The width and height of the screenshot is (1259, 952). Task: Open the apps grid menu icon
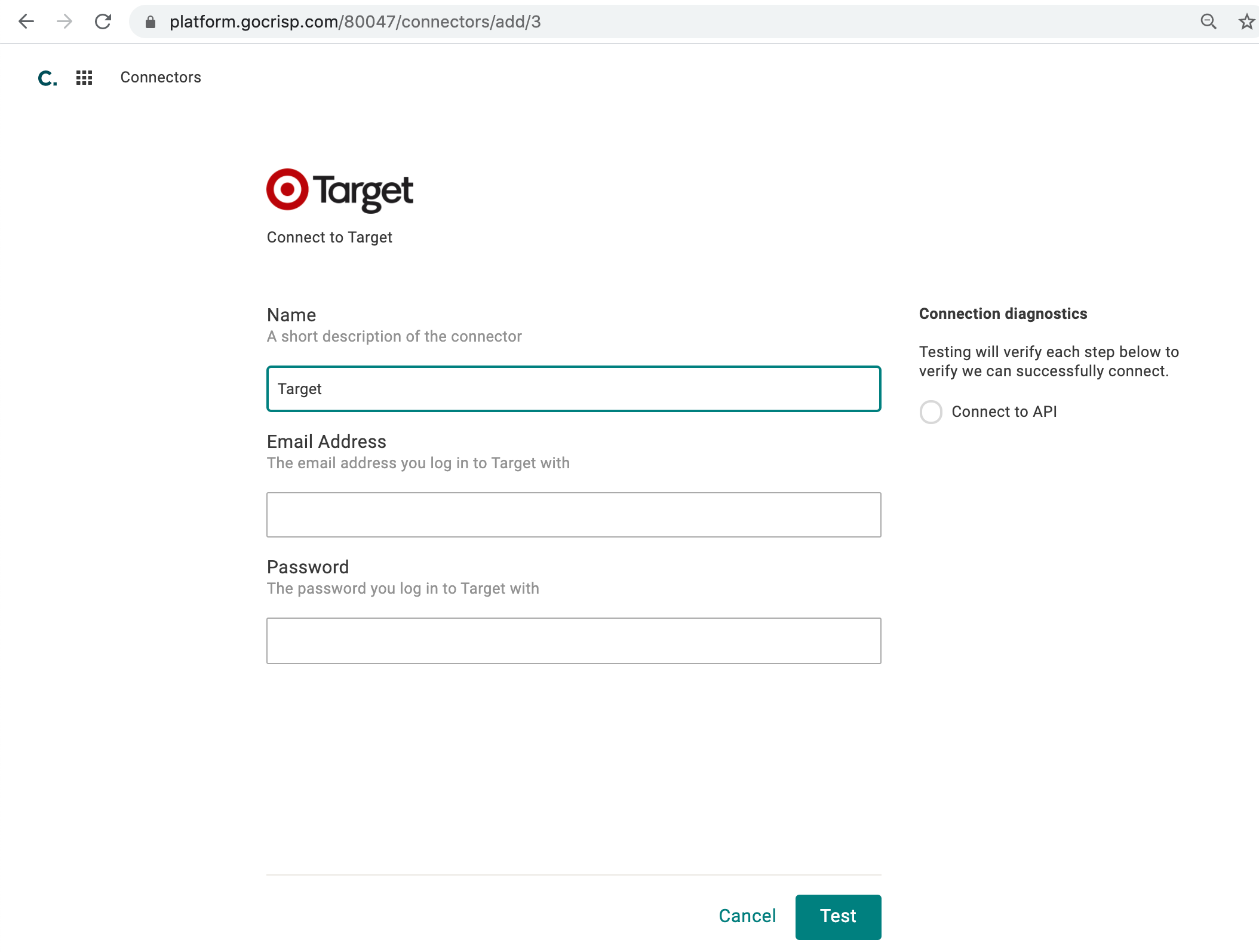(x=84, y=78)
